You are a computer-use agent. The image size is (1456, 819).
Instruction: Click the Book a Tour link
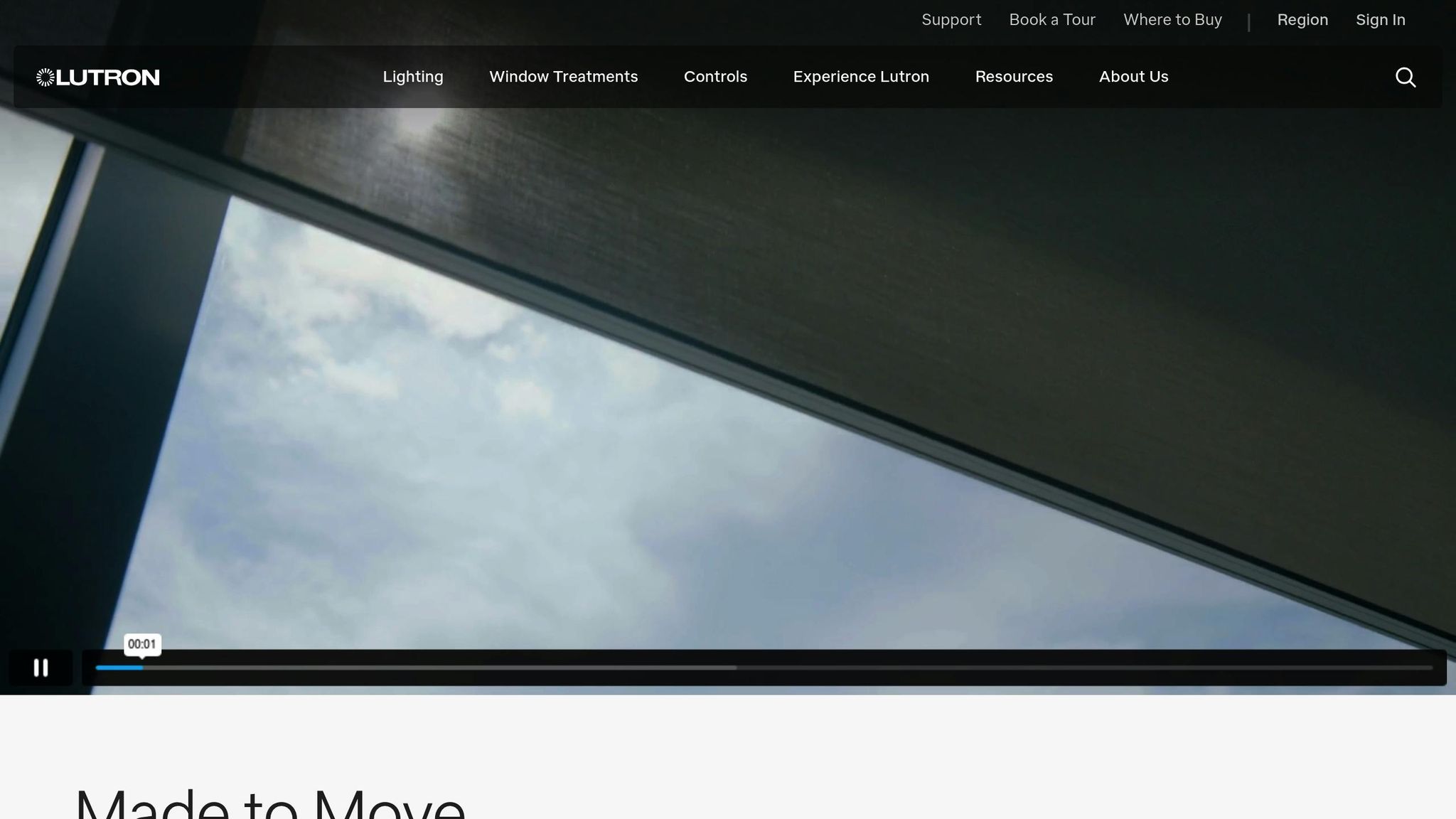1052,20
